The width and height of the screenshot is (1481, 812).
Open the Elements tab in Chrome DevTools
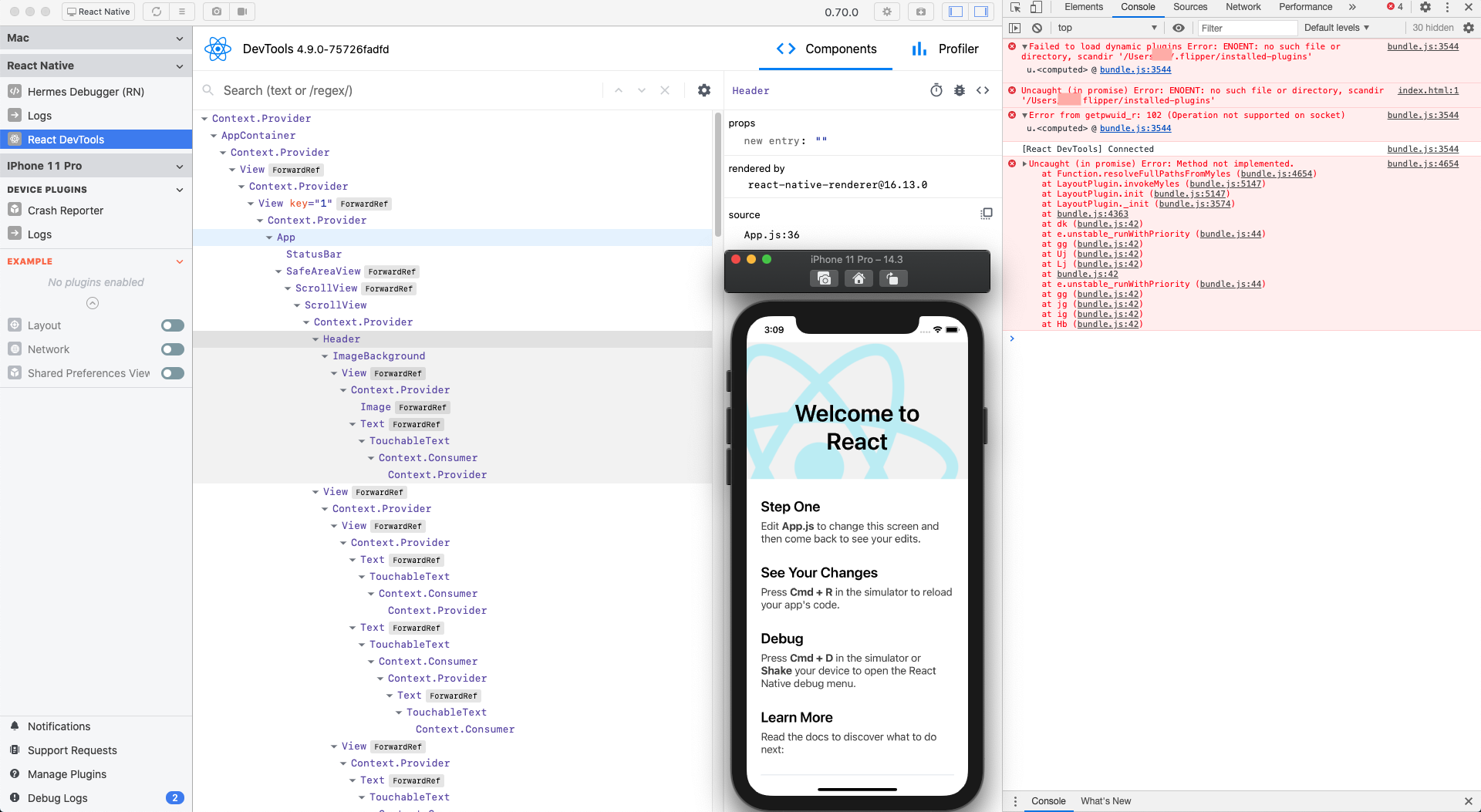pyautogui.click(x=1084, y=7)
